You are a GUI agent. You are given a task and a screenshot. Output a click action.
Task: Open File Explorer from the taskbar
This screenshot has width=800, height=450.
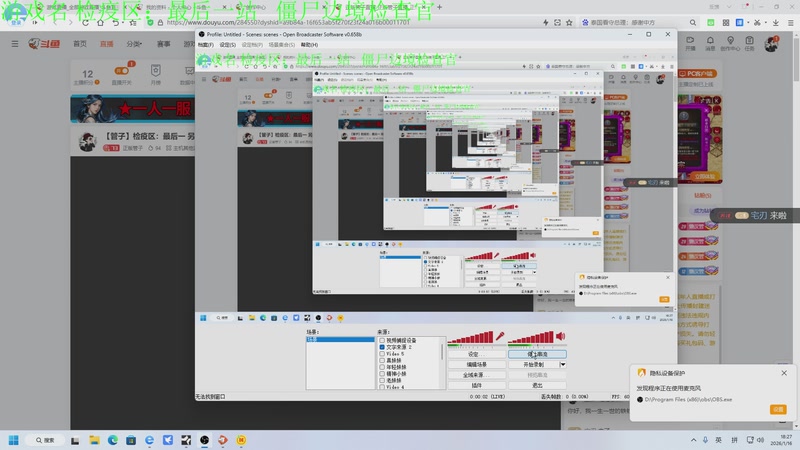(94, 440)
